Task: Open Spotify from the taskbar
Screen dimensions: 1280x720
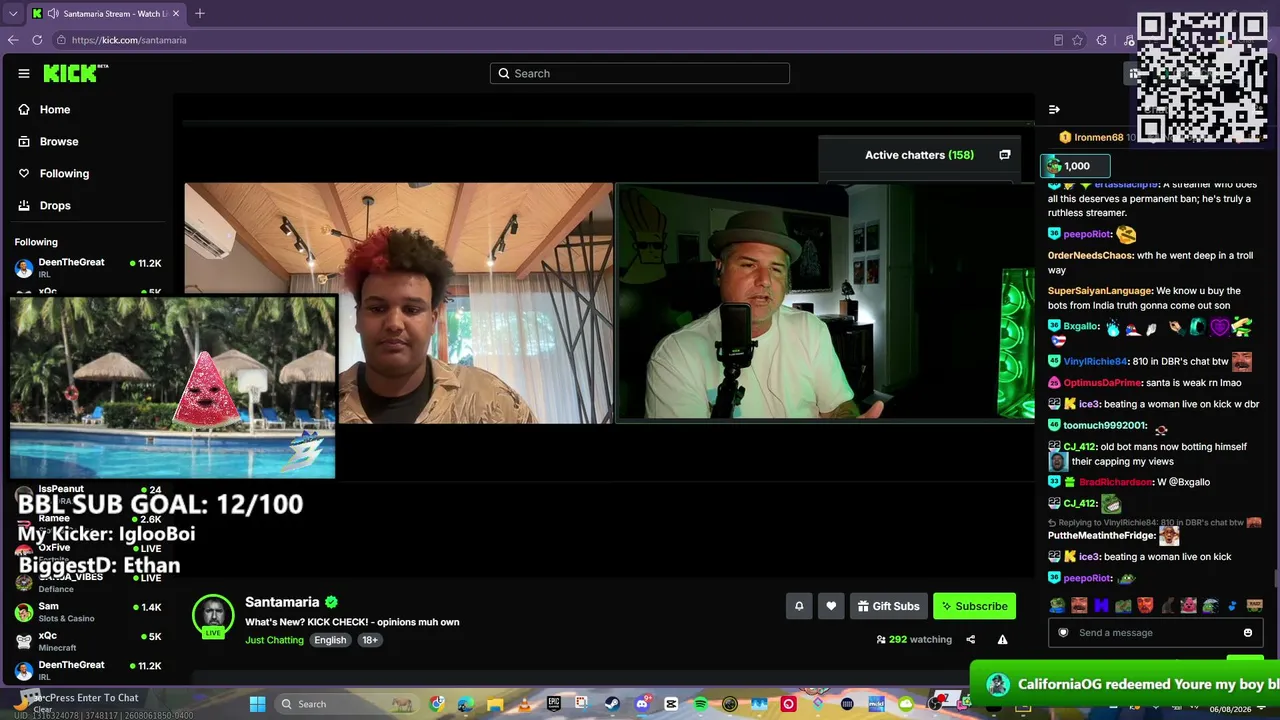Action: [x=700, y=704]
